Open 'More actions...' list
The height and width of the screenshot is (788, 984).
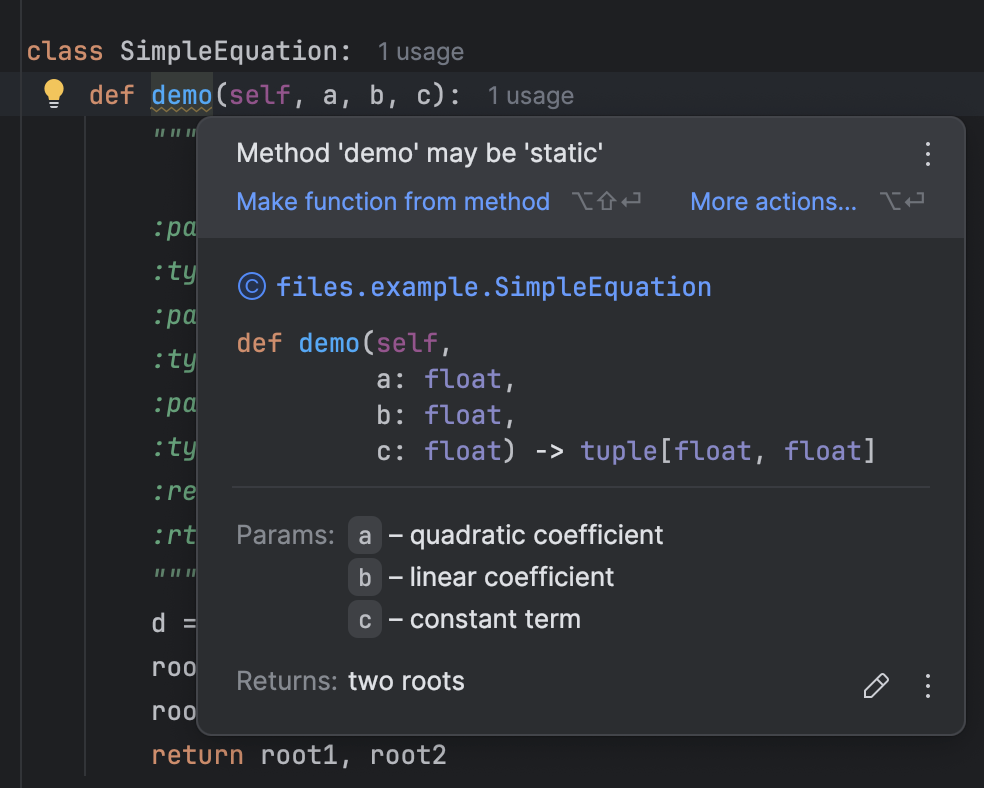pos(773,201)
